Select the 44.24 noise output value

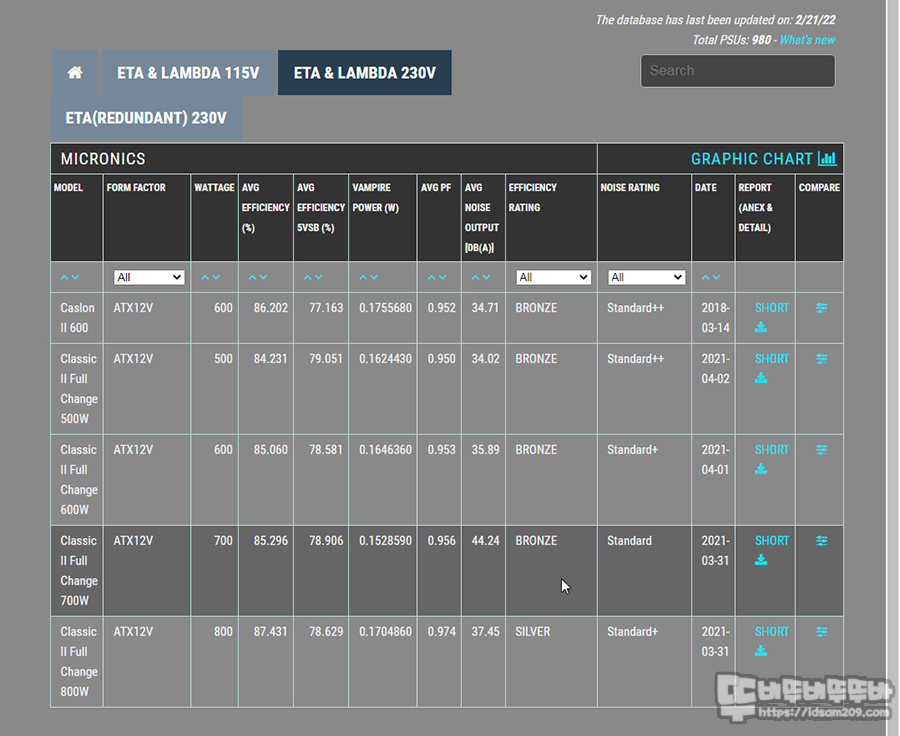point(485,541)
